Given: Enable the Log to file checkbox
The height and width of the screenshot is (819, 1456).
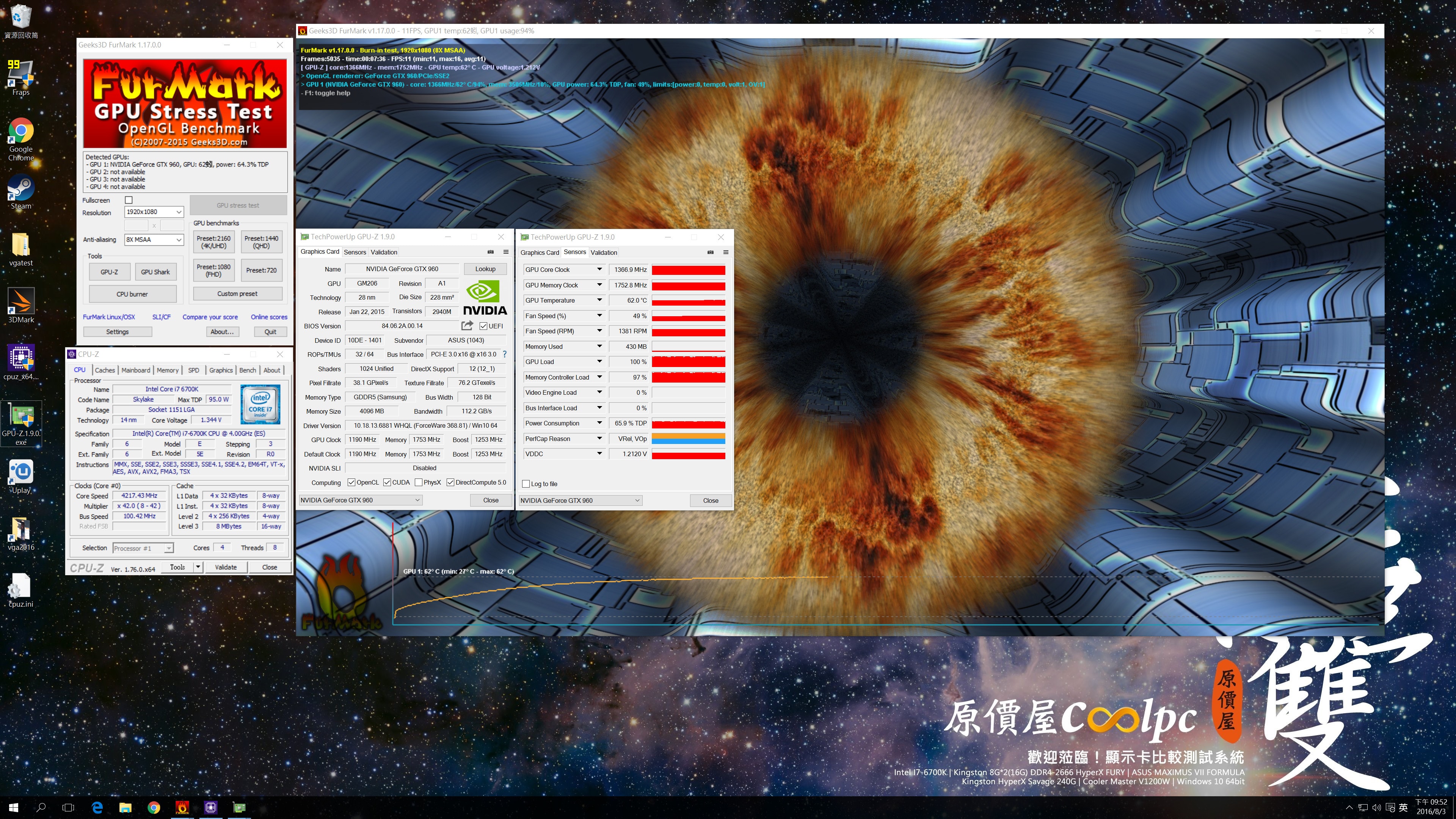Looking at the screenshot, I should click(x=526, y=484).
